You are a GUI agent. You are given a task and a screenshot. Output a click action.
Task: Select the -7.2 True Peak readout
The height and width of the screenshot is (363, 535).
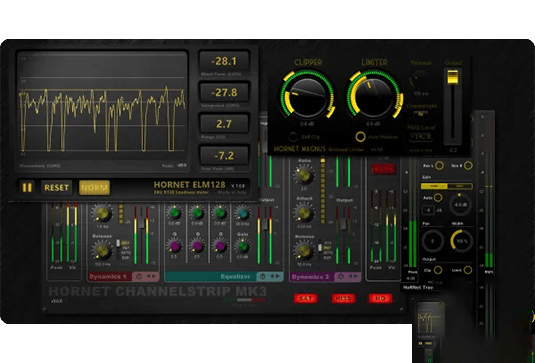(x=224, y=156)
